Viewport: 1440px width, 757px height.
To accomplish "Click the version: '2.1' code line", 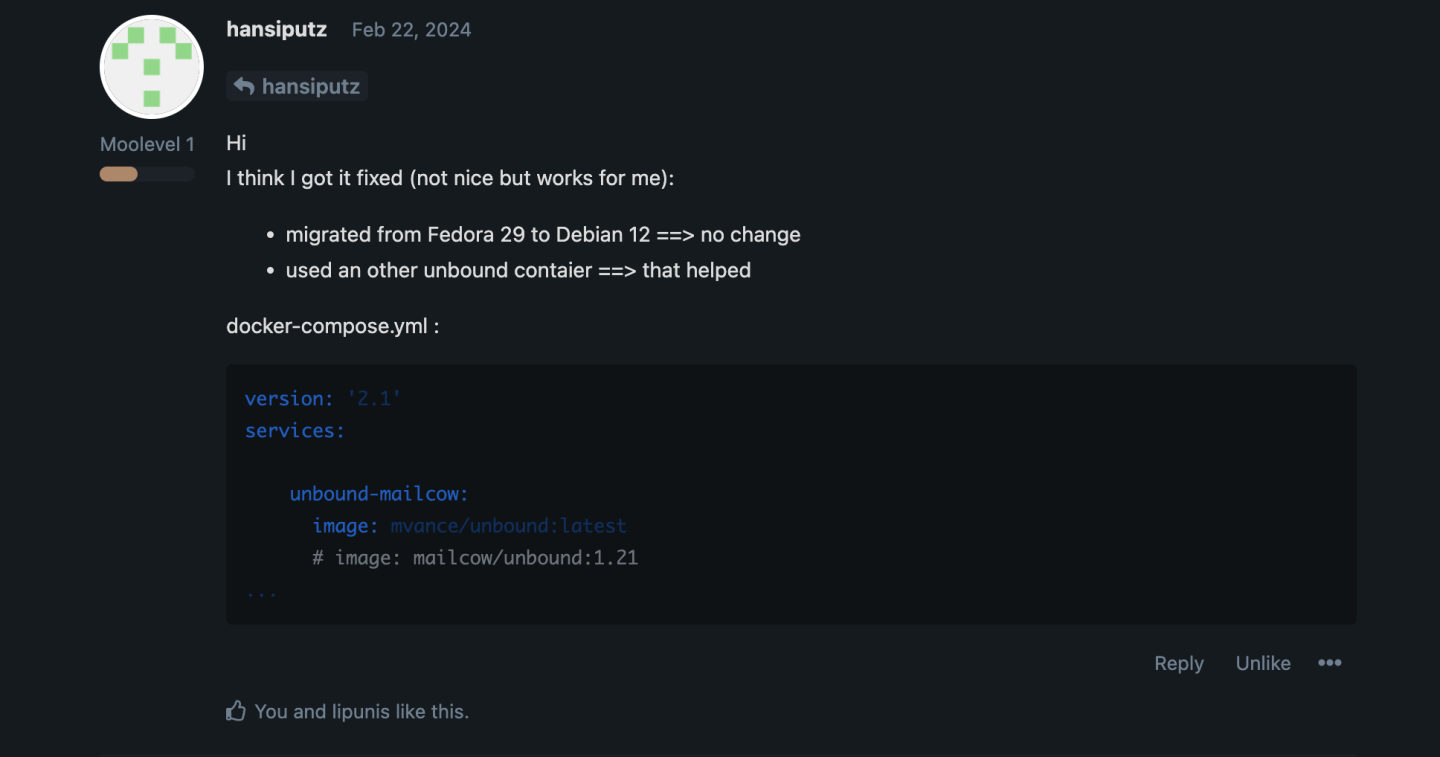I will click(323, 398).
